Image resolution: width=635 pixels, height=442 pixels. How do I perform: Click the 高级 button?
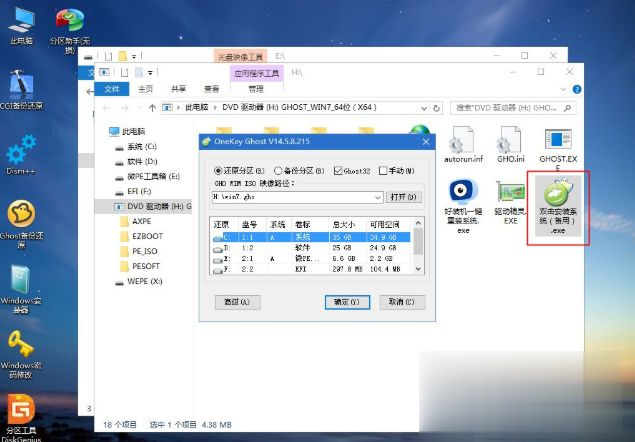238,302
